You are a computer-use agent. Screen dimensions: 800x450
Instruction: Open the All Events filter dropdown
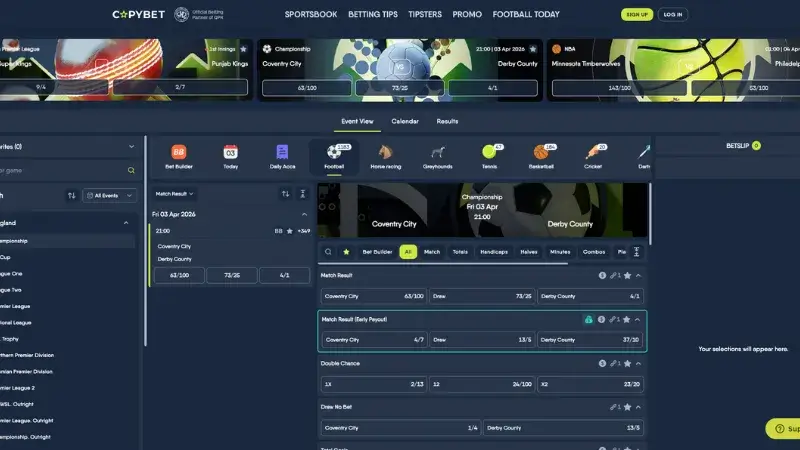[110, 195]
